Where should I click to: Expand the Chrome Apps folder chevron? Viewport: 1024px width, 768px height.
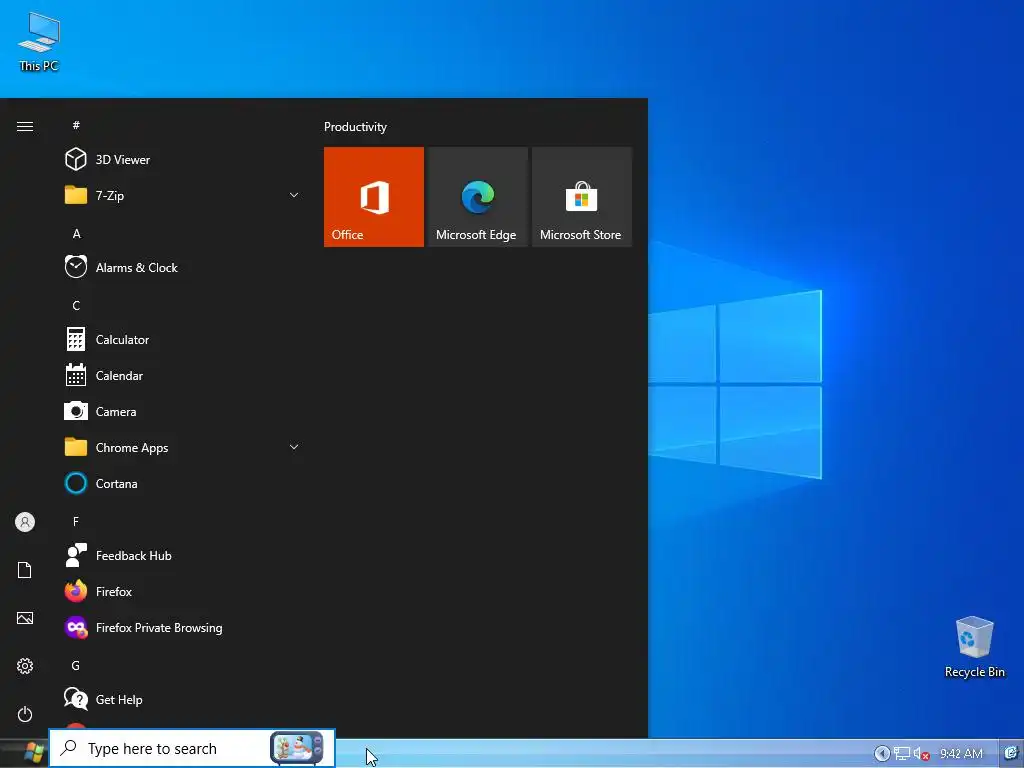pyautogui.click(x=294, y=447)
